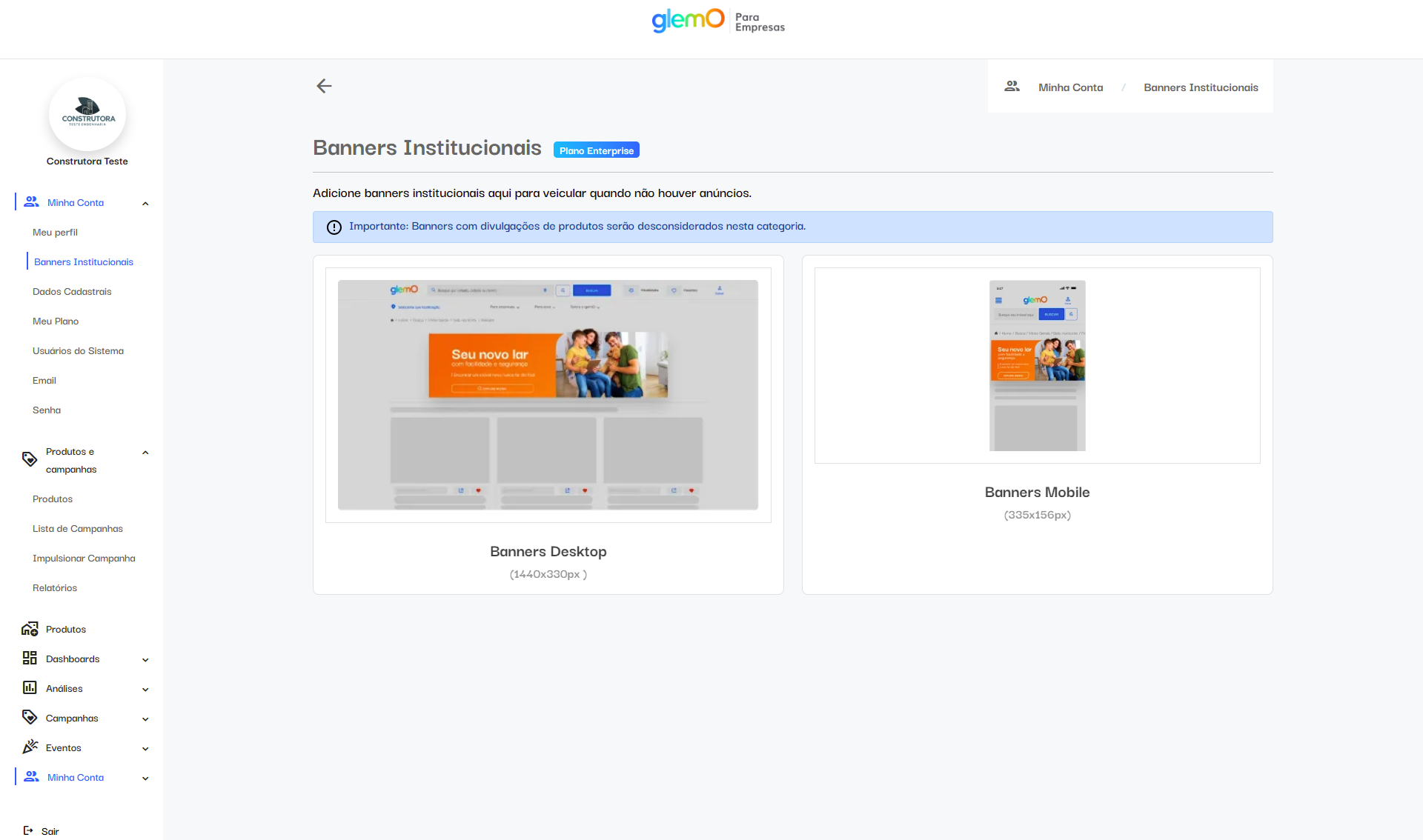Click the back arrow icon
The width and height of the screenshot is (1423, 840).
[324, 86]
